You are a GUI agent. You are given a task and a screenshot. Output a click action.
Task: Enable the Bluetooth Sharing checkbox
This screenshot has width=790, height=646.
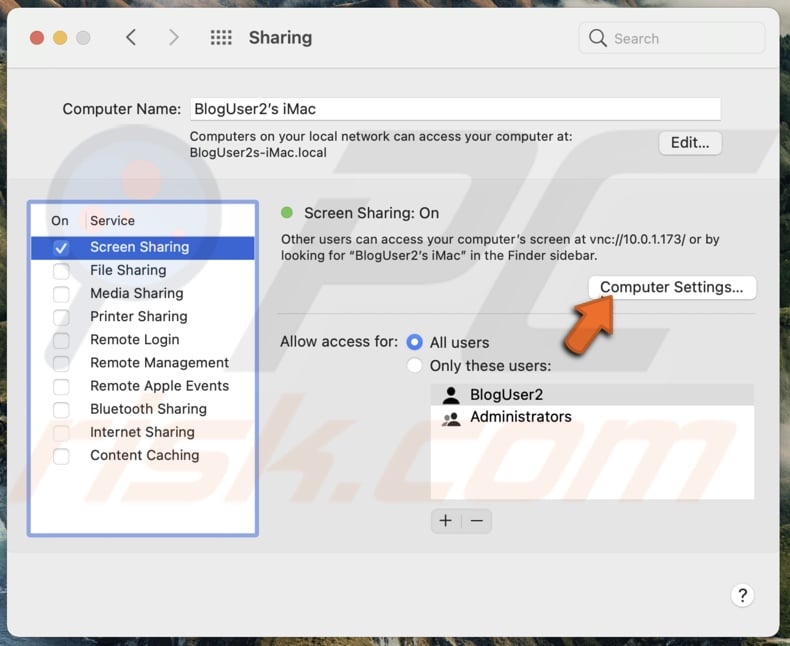pos(61,410)
